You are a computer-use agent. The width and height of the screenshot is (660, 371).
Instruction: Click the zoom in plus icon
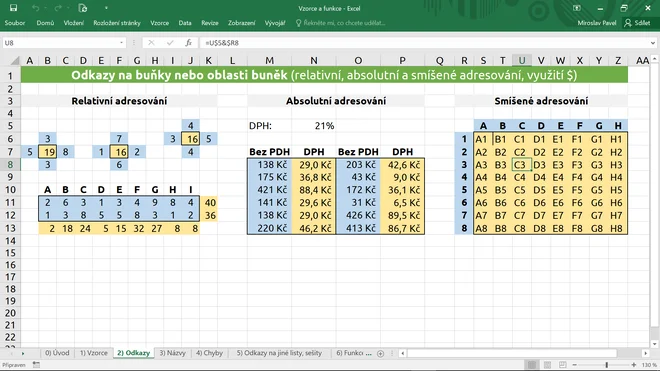pos(634,365)
